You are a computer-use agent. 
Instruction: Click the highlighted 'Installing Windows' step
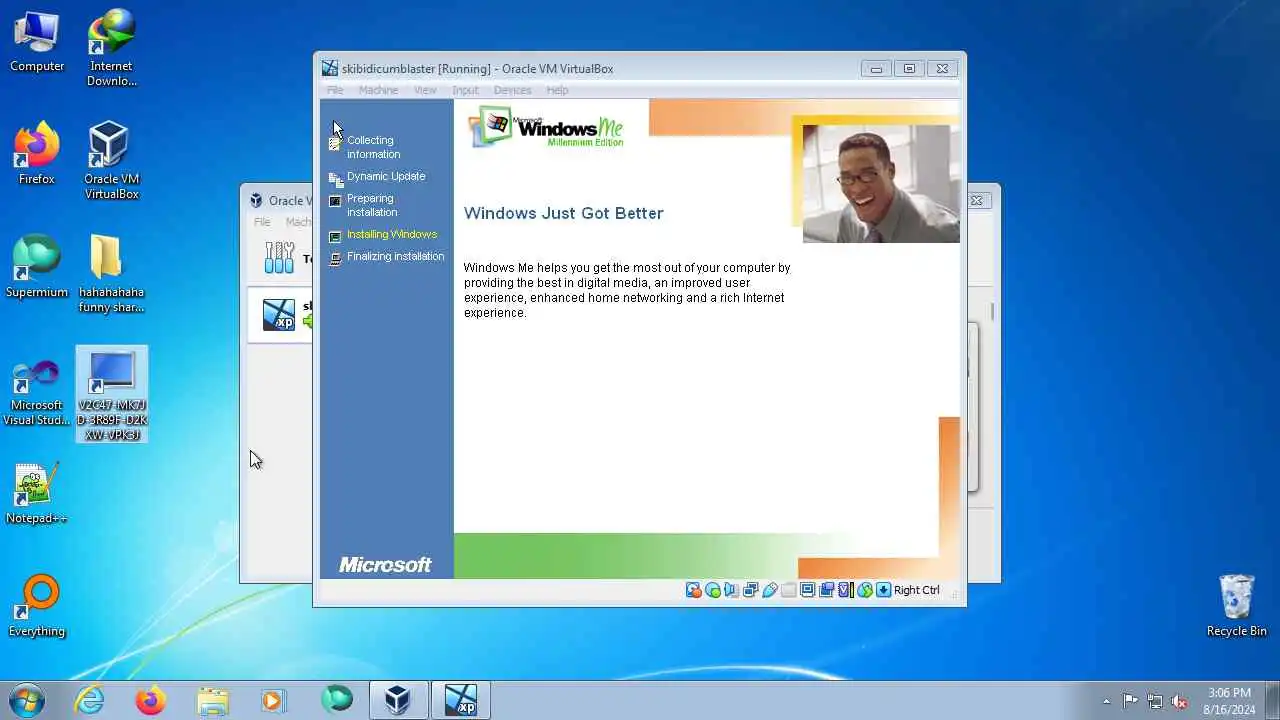pyautogui.click(x=392, y=234)
